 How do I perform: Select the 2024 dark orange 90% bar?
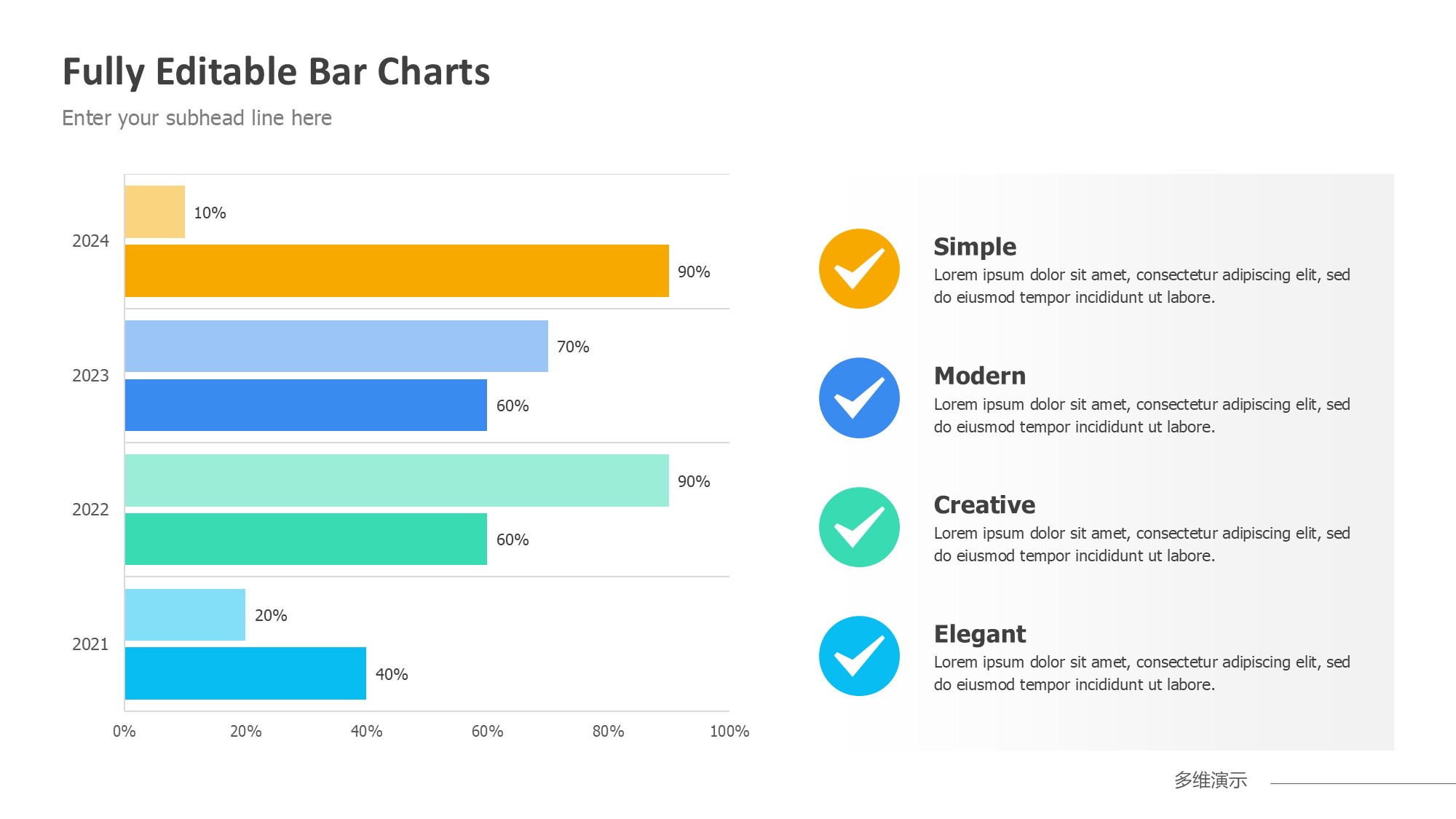point(397,271)
